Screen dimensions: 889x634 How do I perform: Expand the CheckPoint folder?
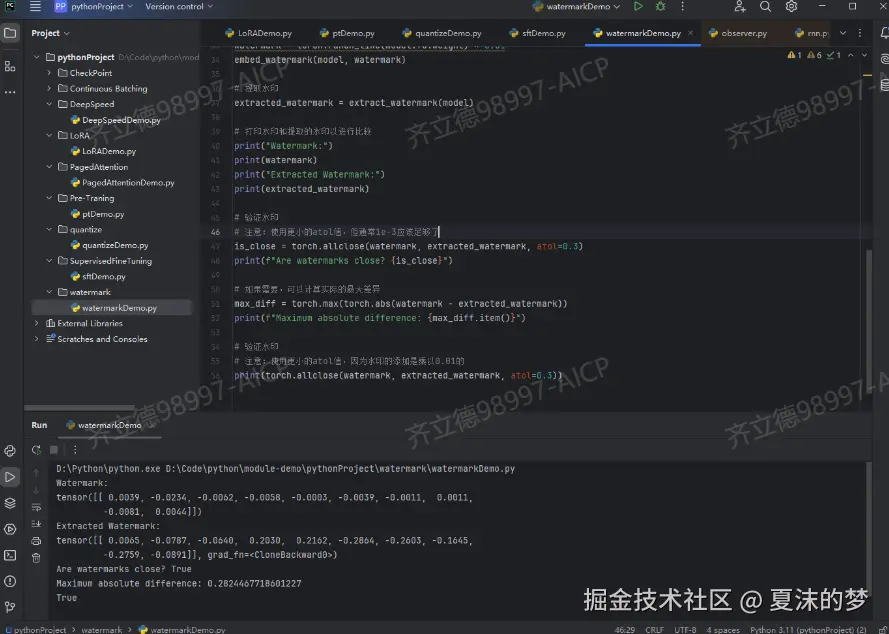pyautogui.click(x=49, y=73)
